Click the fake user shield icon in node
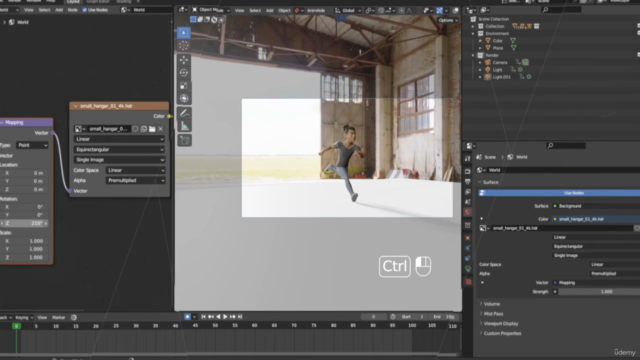The height and width of the screenshot is (360, 640). click(135, 129)
